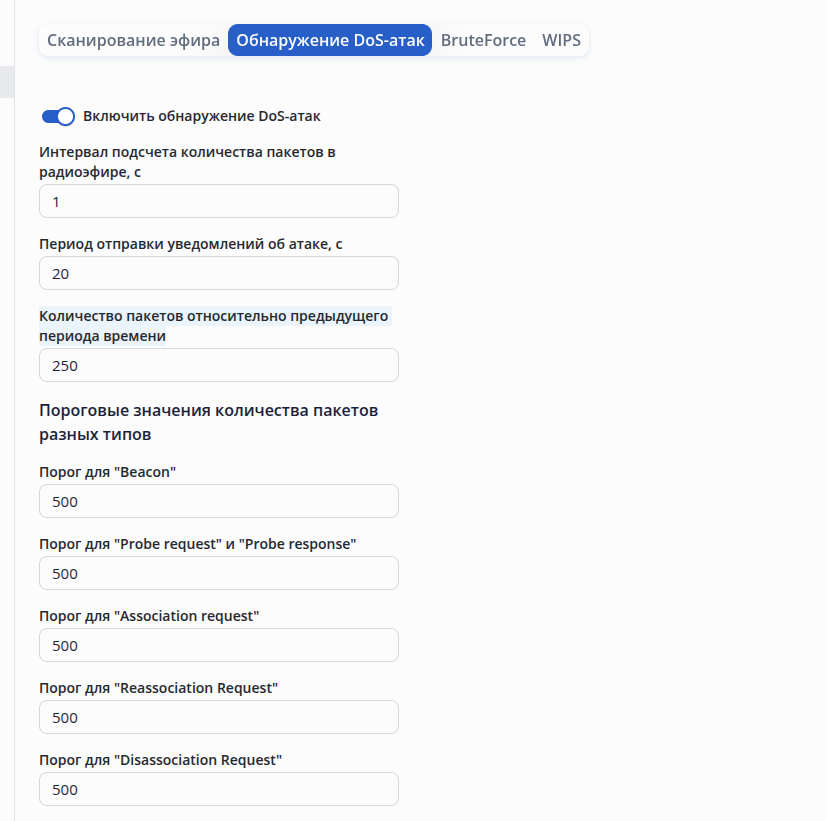Open the BruteForce tab

pos(483,41)
